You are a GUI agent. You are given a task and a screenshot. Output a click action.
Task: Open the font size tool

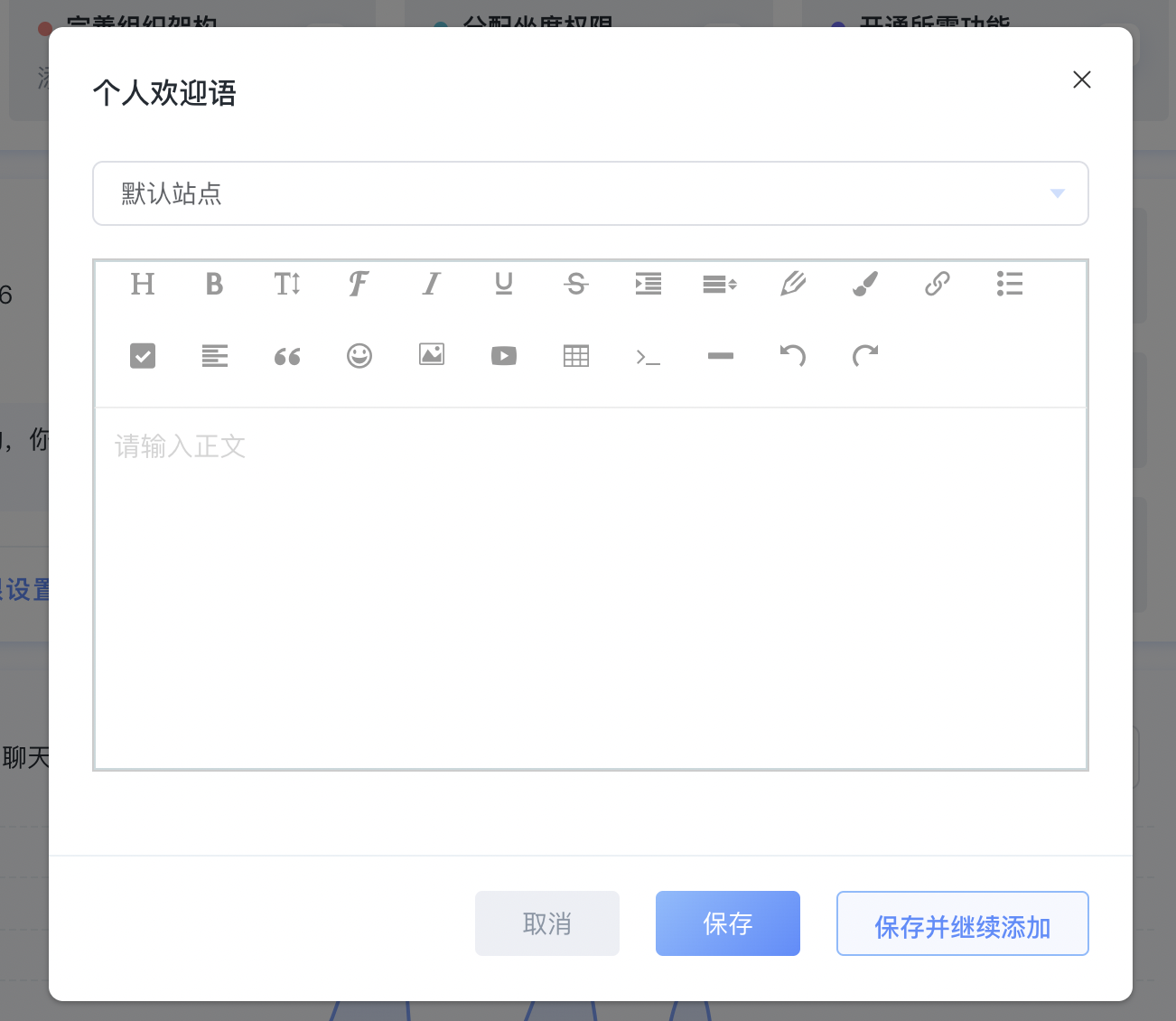coord(287,284)
